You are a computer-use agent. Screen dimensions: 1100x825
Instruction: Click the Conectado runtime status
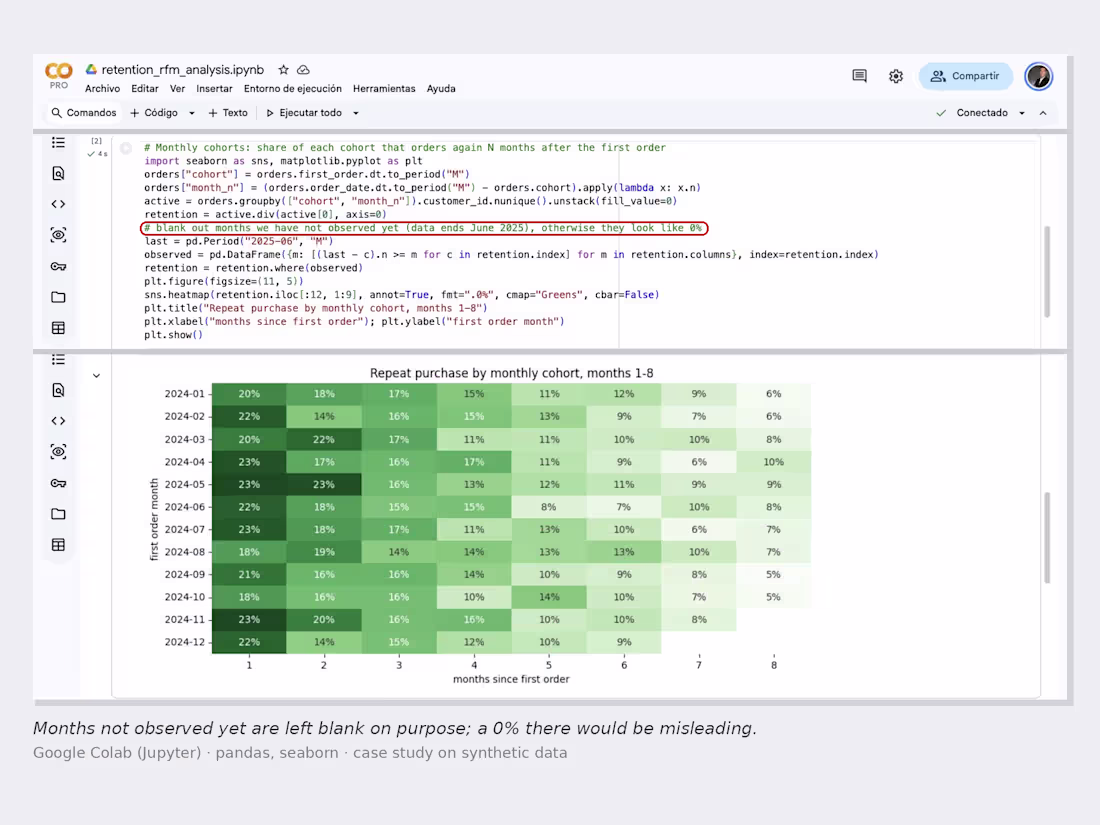pyautogui.click(x=972, y=113)
